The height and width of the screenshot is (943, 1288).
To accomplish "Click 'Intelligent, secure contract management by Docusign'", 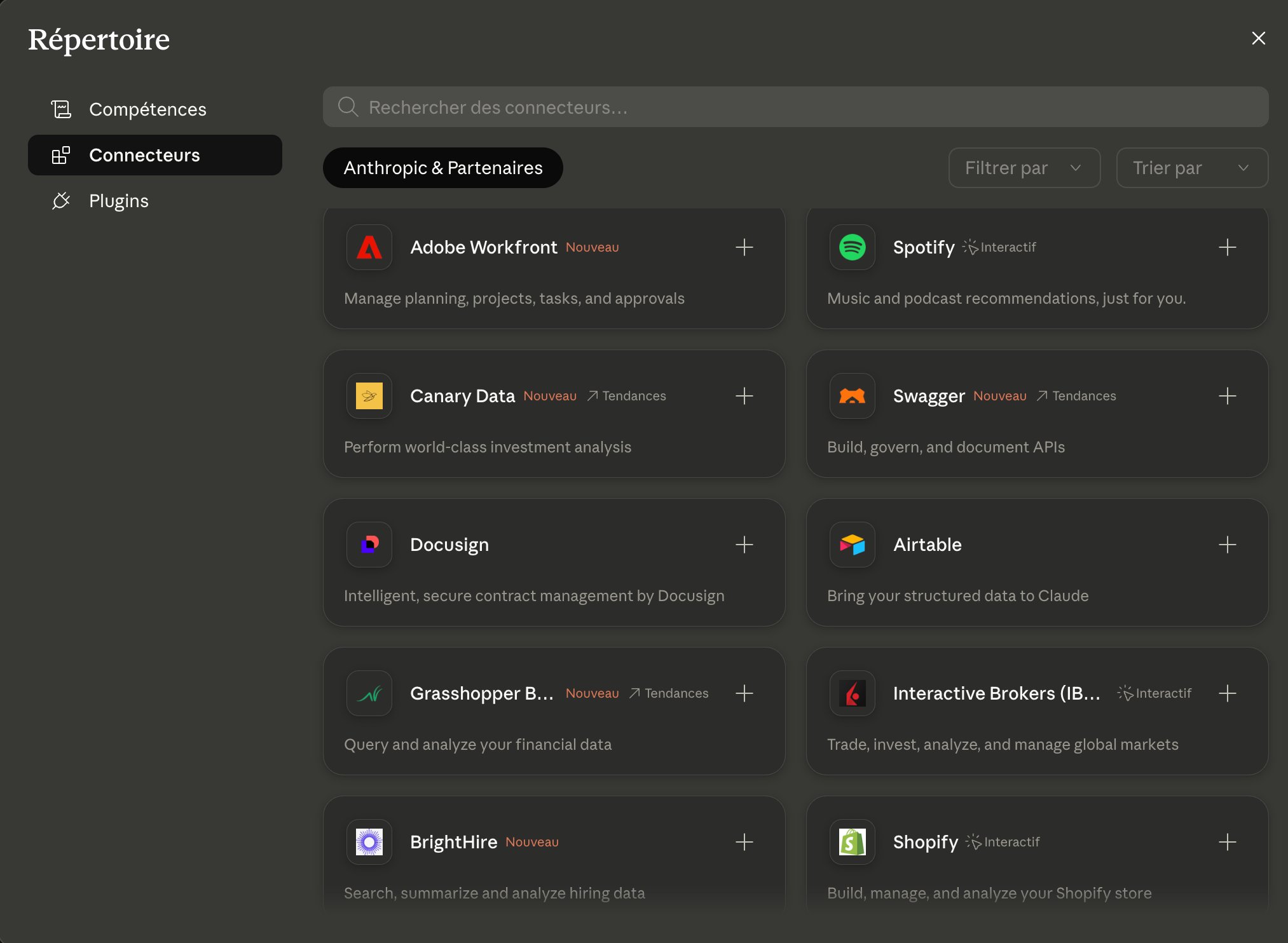I will click(534, 596).
